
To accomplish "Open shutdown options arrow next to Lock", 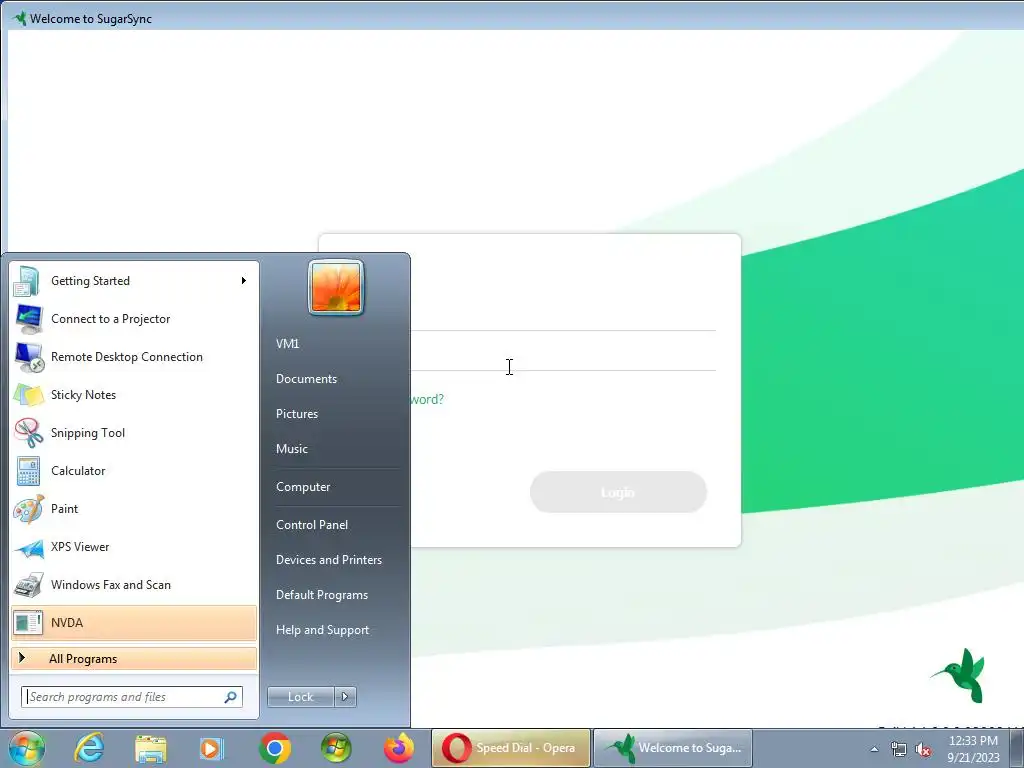I will (x=345, y=697).
